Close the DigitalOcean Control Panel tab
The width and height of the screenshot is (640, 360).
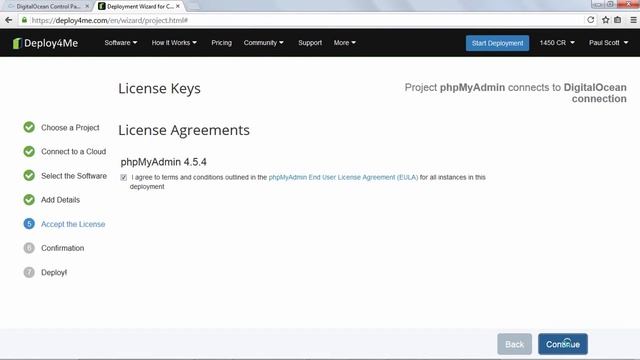pyautogui.click(x=87, y=6)
